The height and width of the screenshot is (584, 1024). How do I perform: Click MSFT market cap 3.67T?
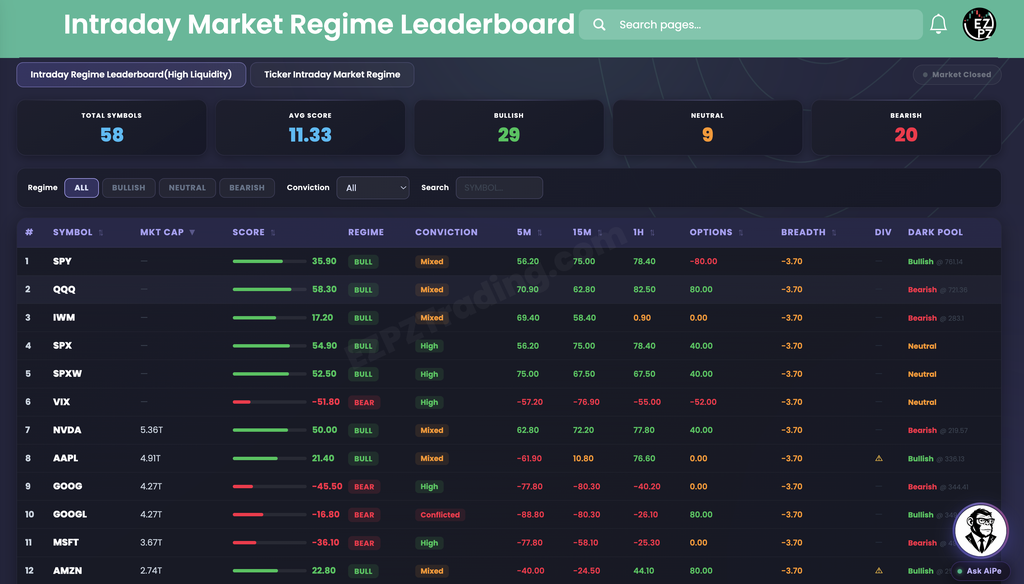pyautogui.click(x=151, y=542)
